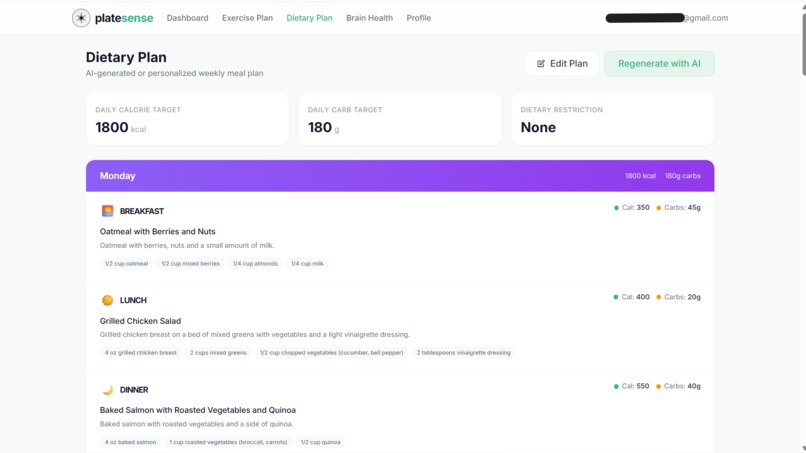Click the roasted vegetables broccoli carrots tag

coord(228,442)
